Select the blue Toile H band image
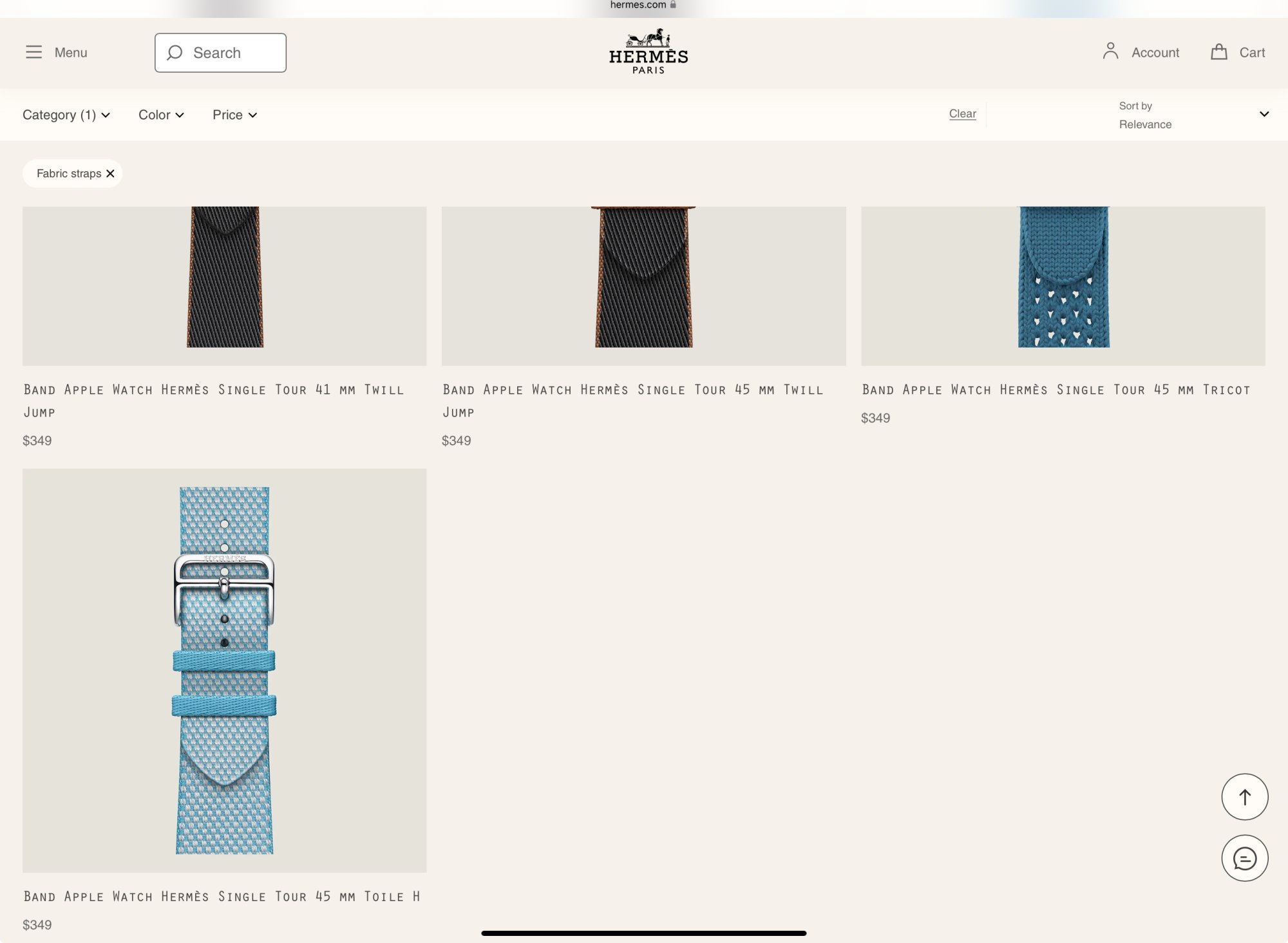This screenshot has height=943, width=1288. point(224,669)
